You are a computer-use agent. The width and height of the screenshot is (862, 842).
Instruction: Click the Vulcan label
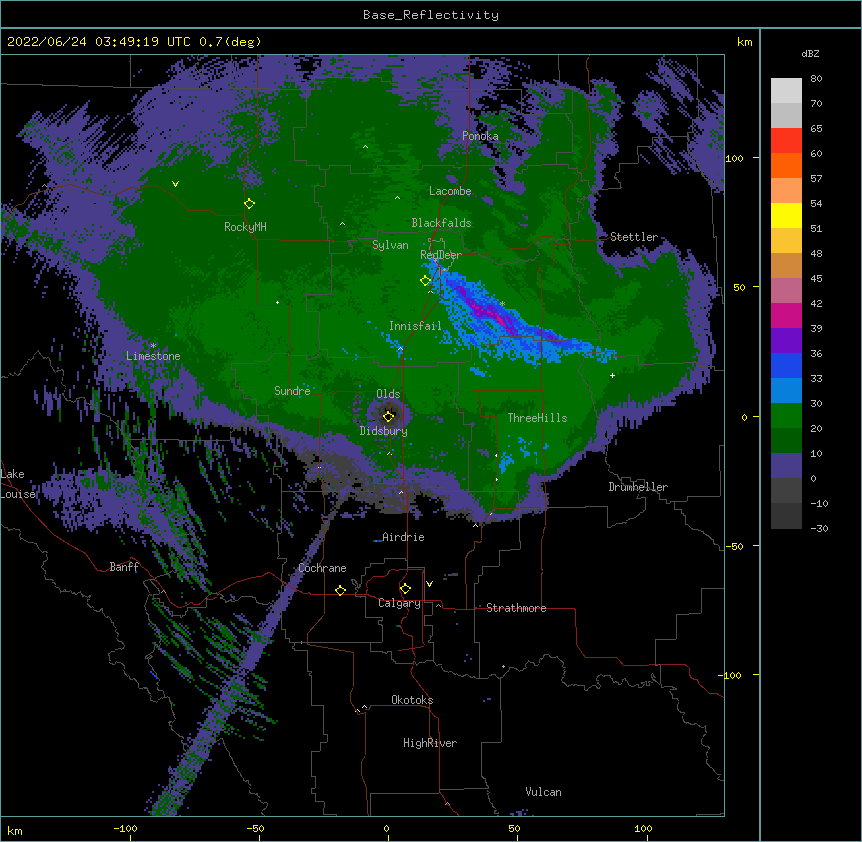point(543,792)
